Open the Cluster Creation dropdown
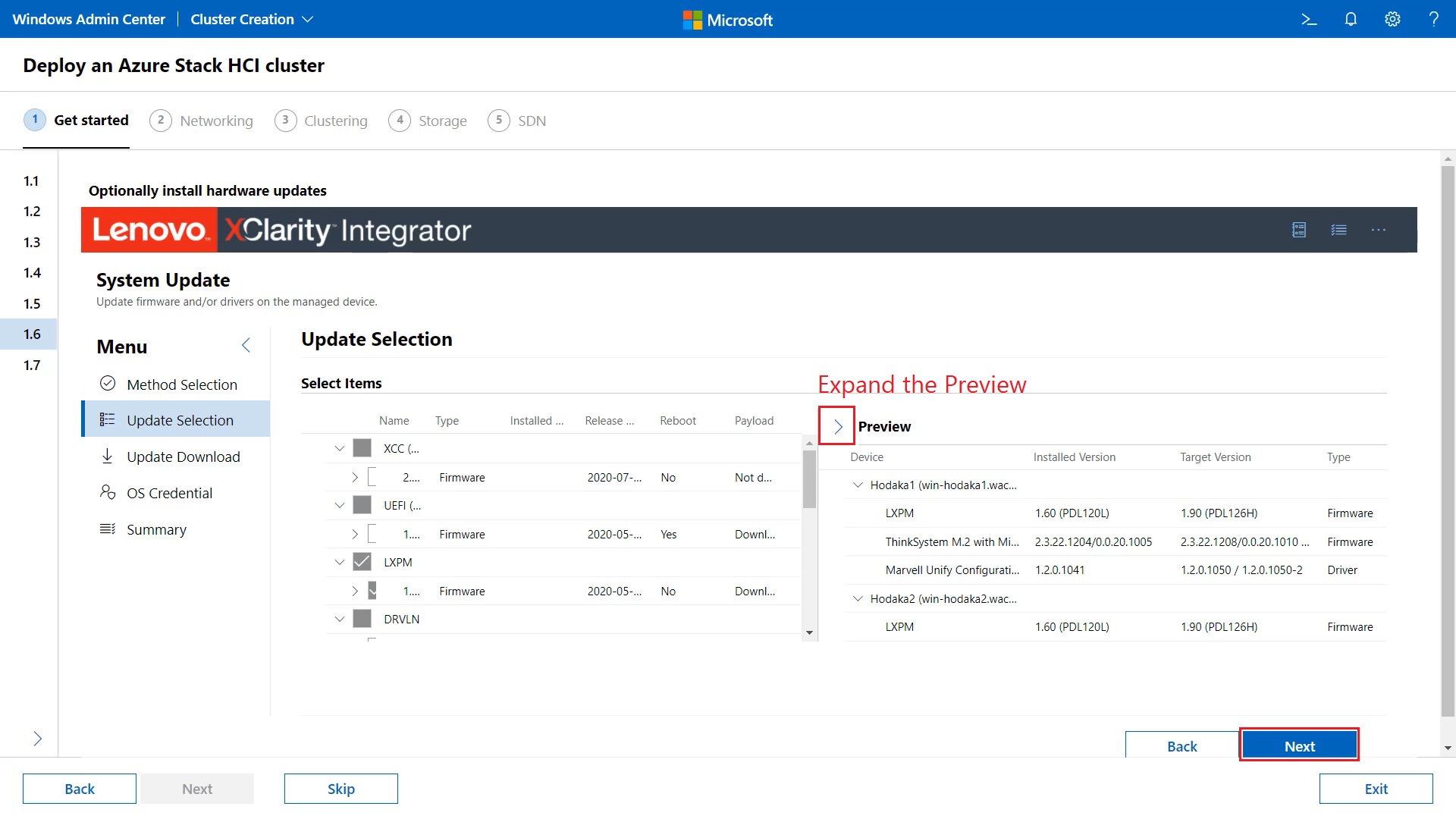 click(251, 19)
